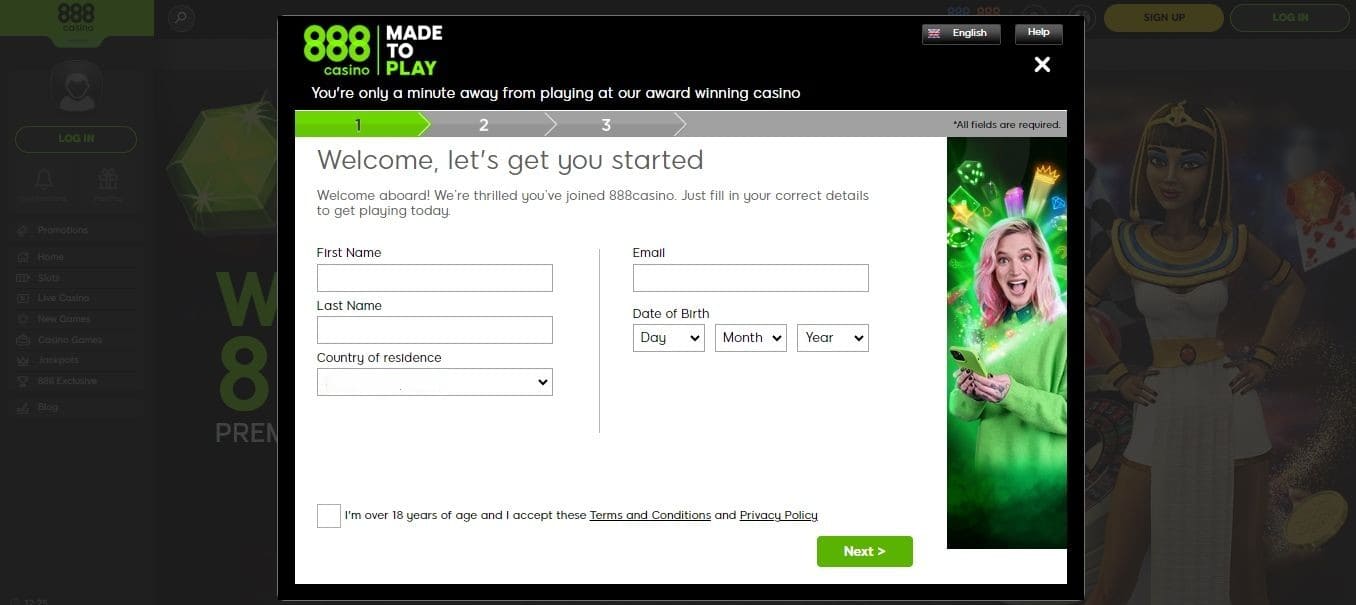Click the 888 casino Made To Play logo
Image resolution: width=1356 pixels, height=605 pixels.
click(372, 50)
